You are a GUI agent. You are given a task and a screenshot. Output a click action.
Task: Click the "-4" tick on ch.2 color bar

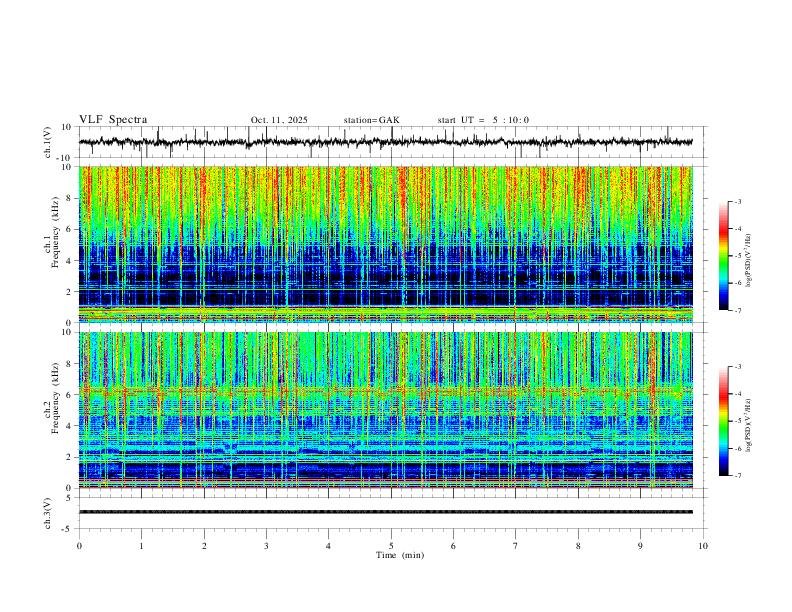(738, 394)
